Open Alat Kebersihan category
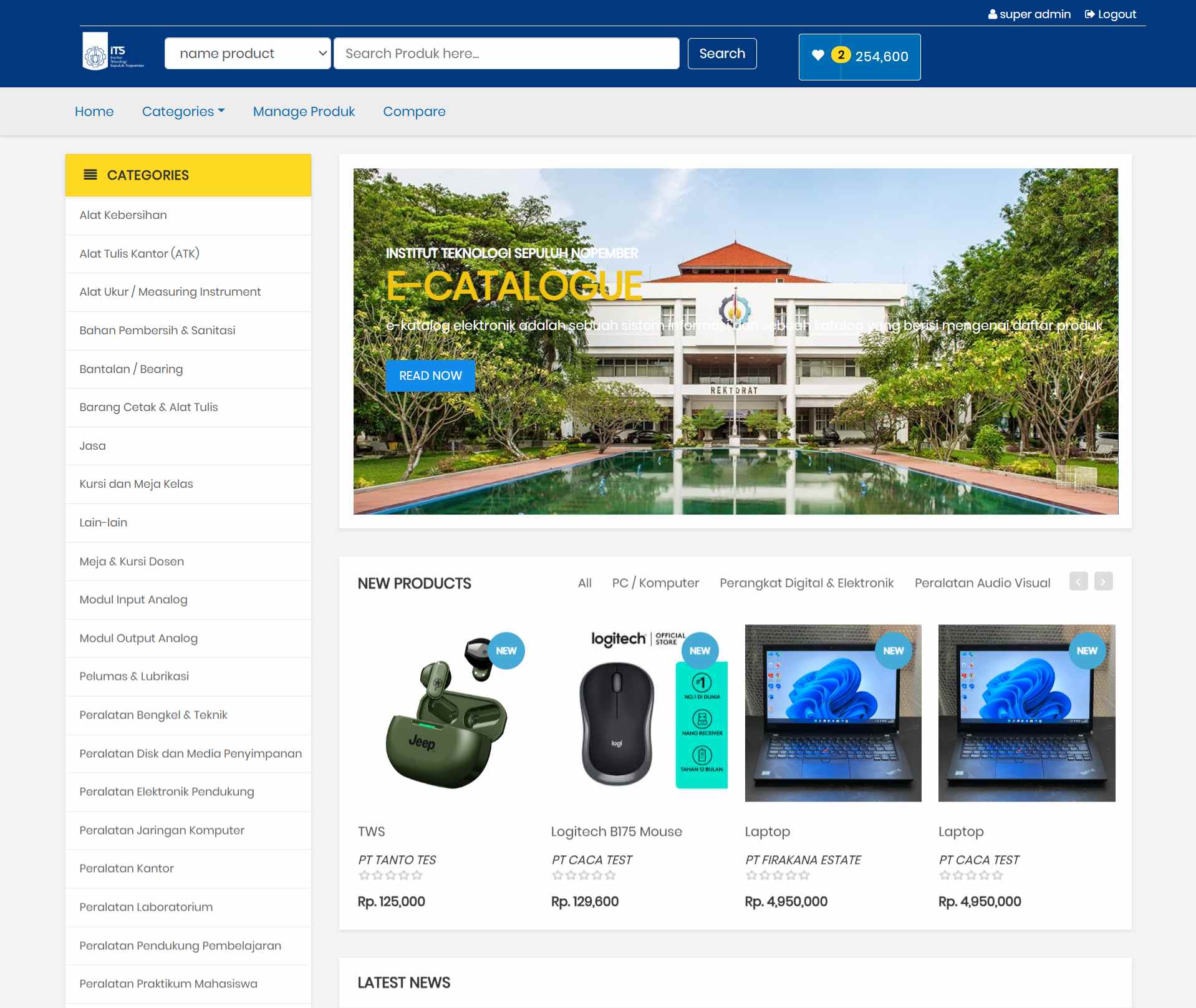1196x1008 pixels. click(x=188, y=215)
